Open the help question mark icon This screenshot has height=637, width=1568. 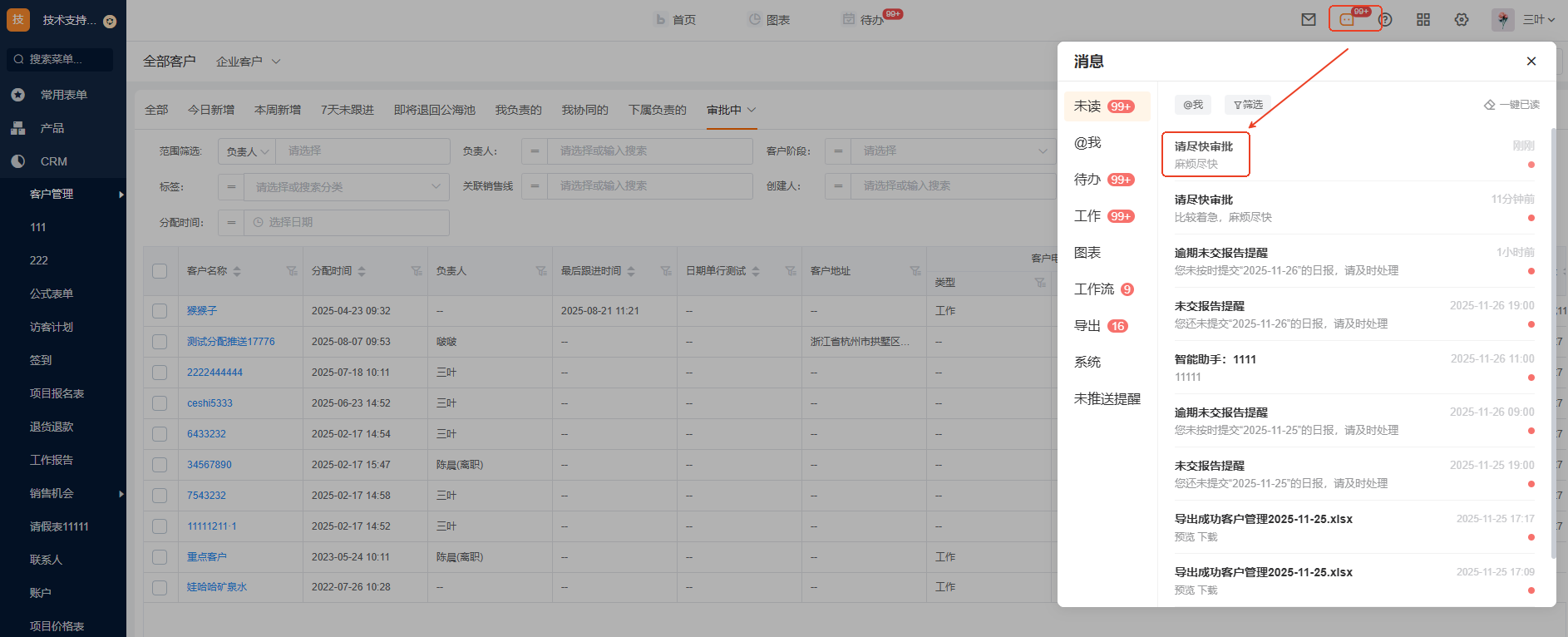click(1385, 20)
